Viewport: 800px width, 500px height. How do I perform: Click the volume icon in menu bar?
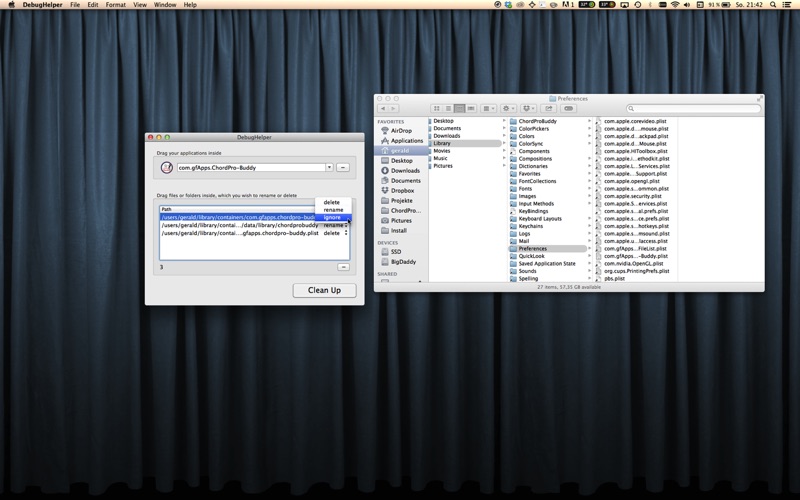[x=687, y=5]
